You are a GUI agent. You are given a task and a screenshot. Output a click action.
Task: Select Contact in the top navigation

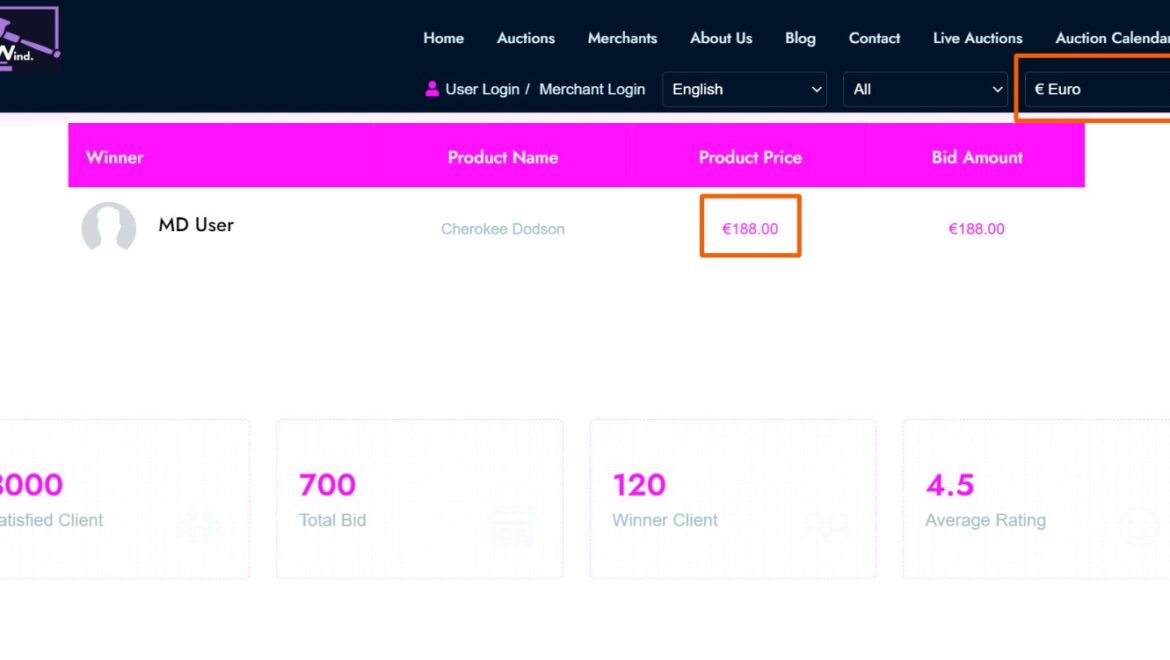click(x=874, y=38)
